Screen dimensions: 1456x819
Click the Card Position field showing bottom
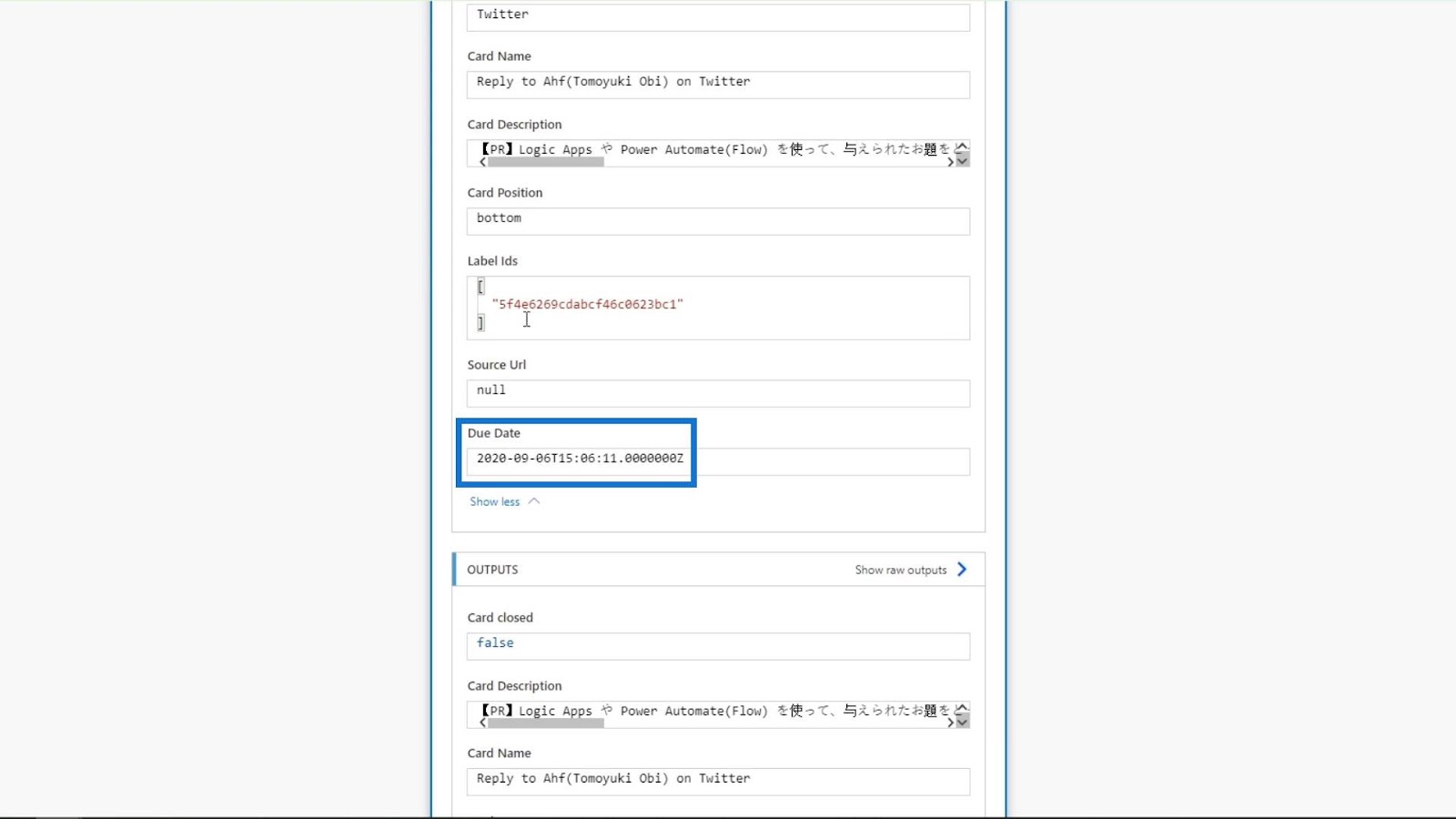point(718,220)
